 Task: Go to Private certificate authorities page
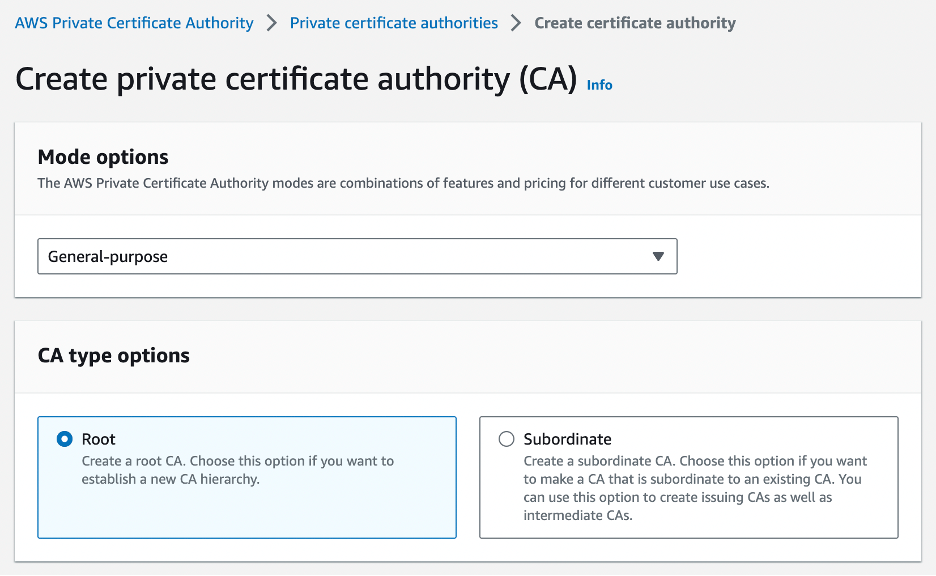tap(393, 22)
